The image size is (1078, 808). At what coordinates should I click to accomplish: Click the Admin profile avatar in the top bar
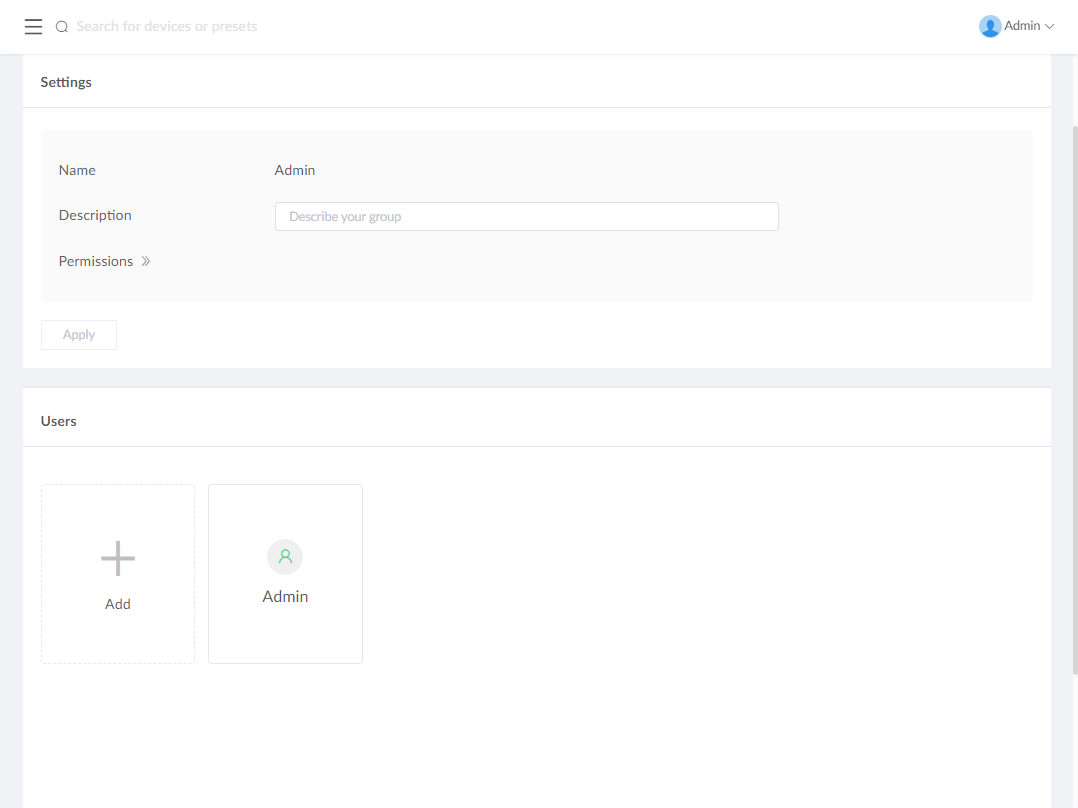[989, 25]
